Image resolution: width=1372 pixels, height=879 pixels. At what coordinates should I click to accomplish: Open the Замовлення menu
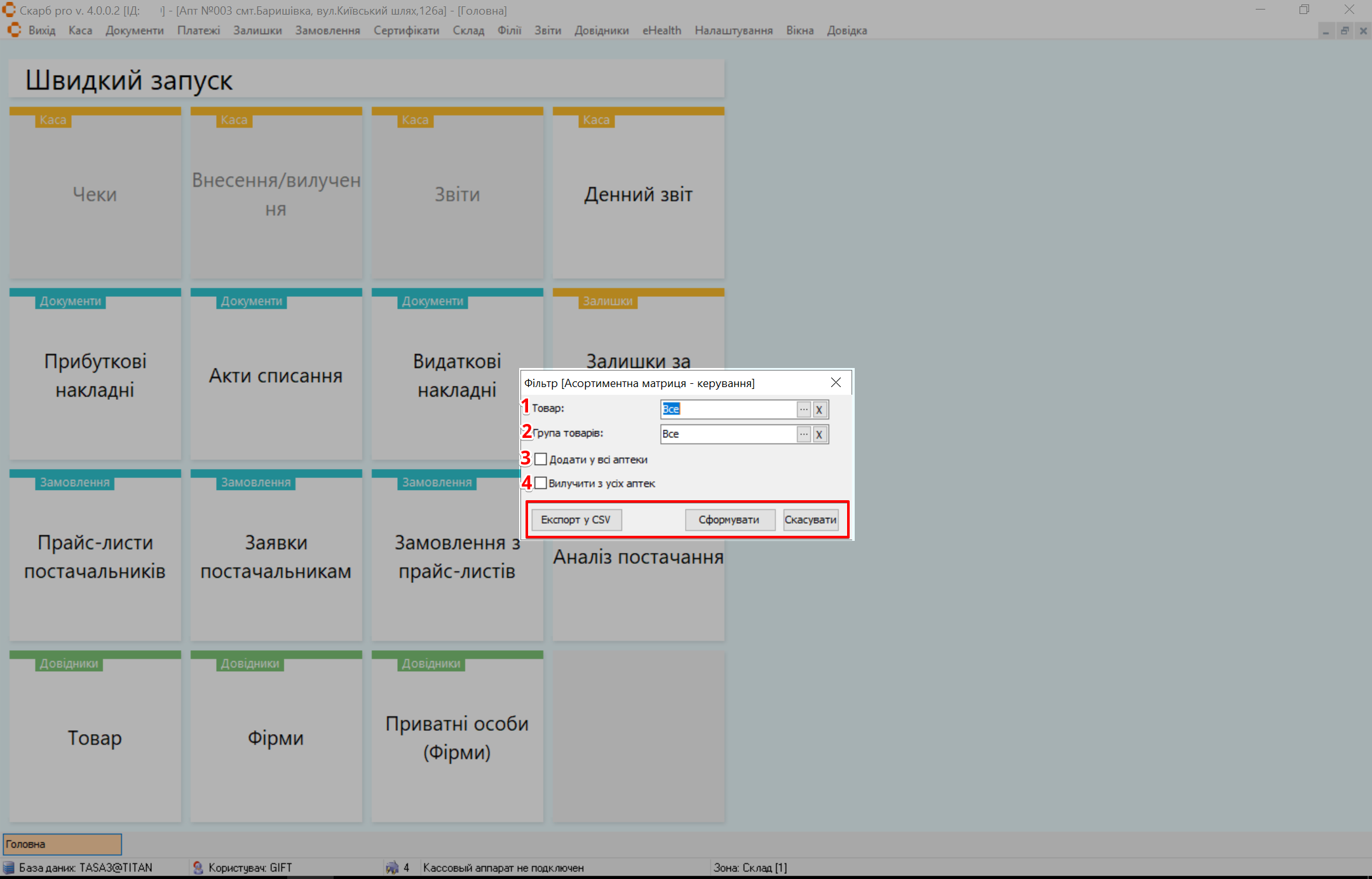[327, 31]
